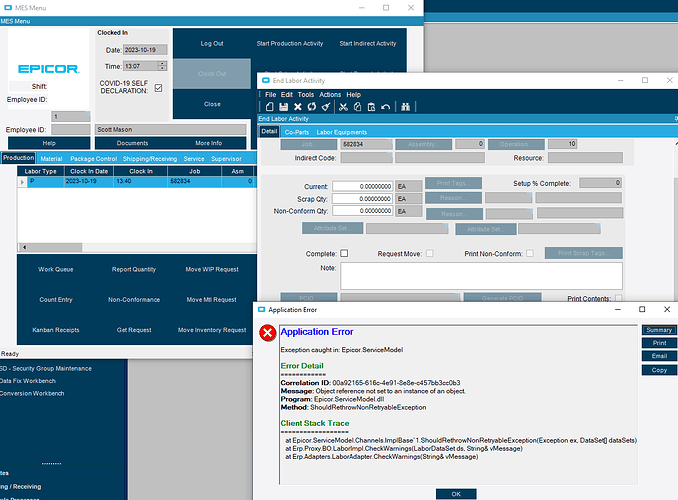Click Move WIP Request
Screen dimensions: 678x500
tap(212, 269)
